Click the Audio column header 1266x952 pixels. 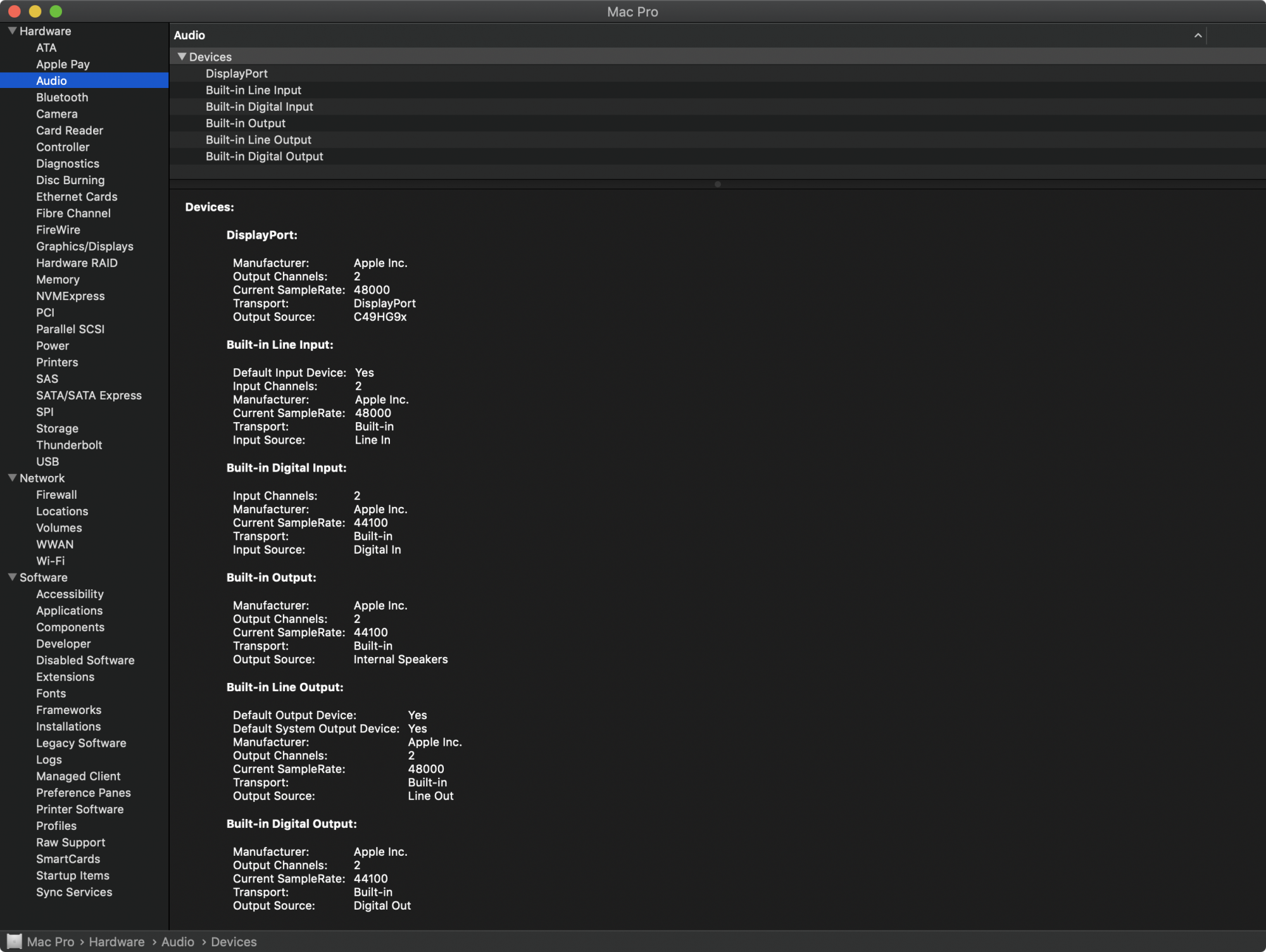point(687,35)
